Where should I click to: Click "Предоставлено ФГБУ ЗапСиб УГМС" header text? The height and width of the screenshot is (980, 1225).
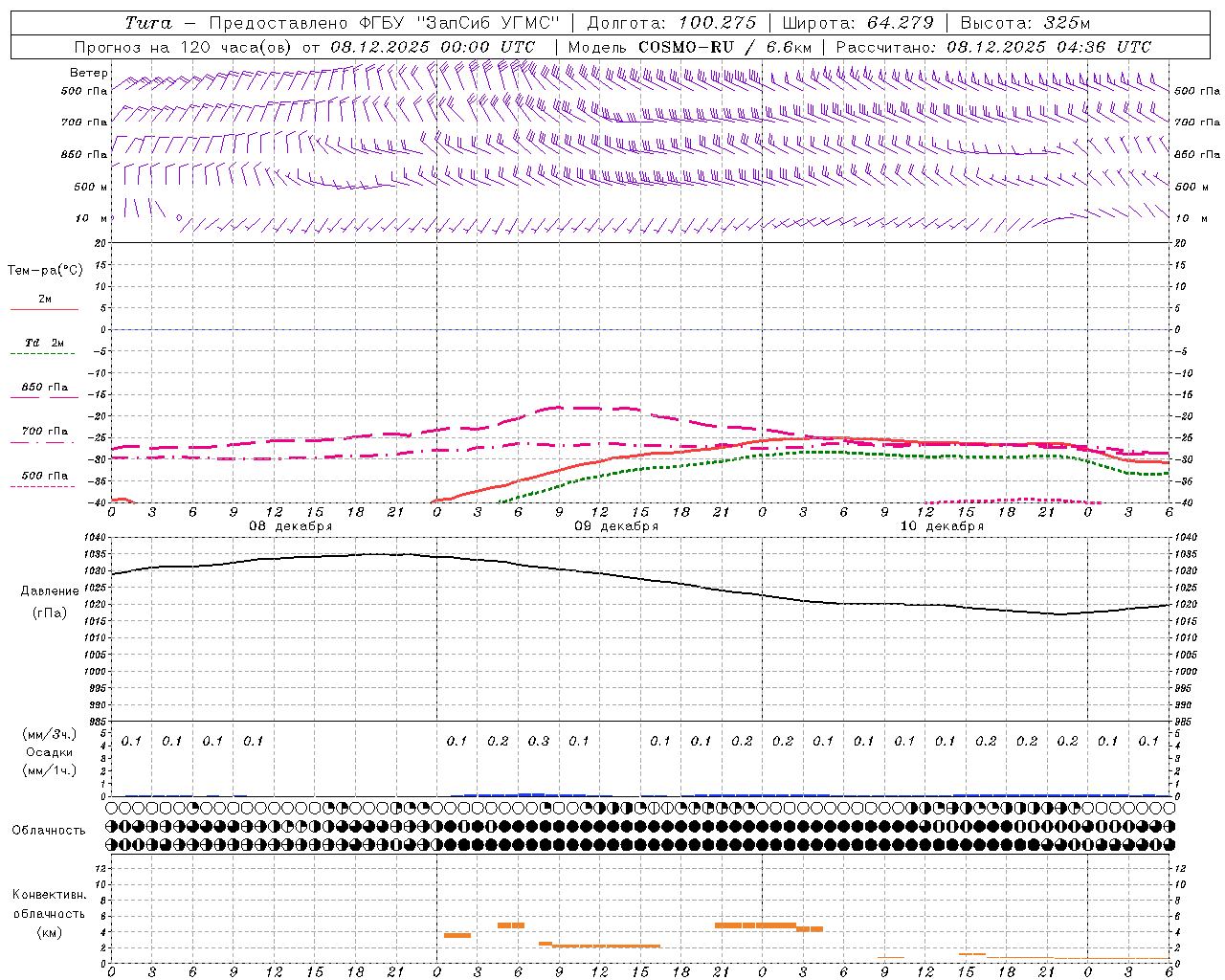(x=384, y=23)
